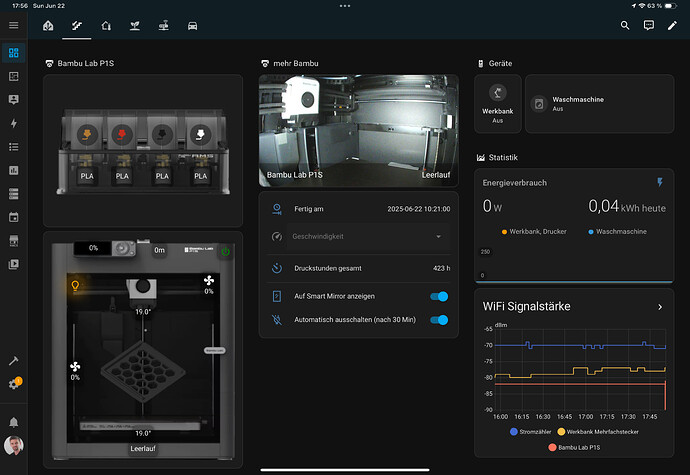Click the search magnifier icon
690x475 pixels.
coord(625,26)
